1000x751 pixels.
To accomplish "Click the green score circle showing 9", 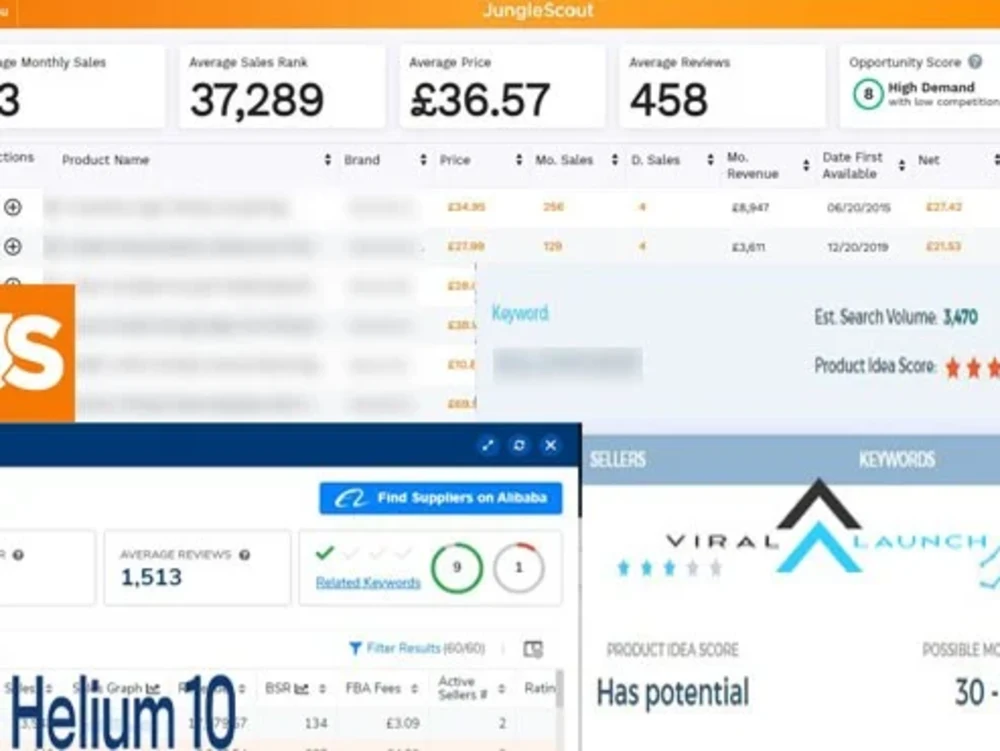I will pos(456,567).
